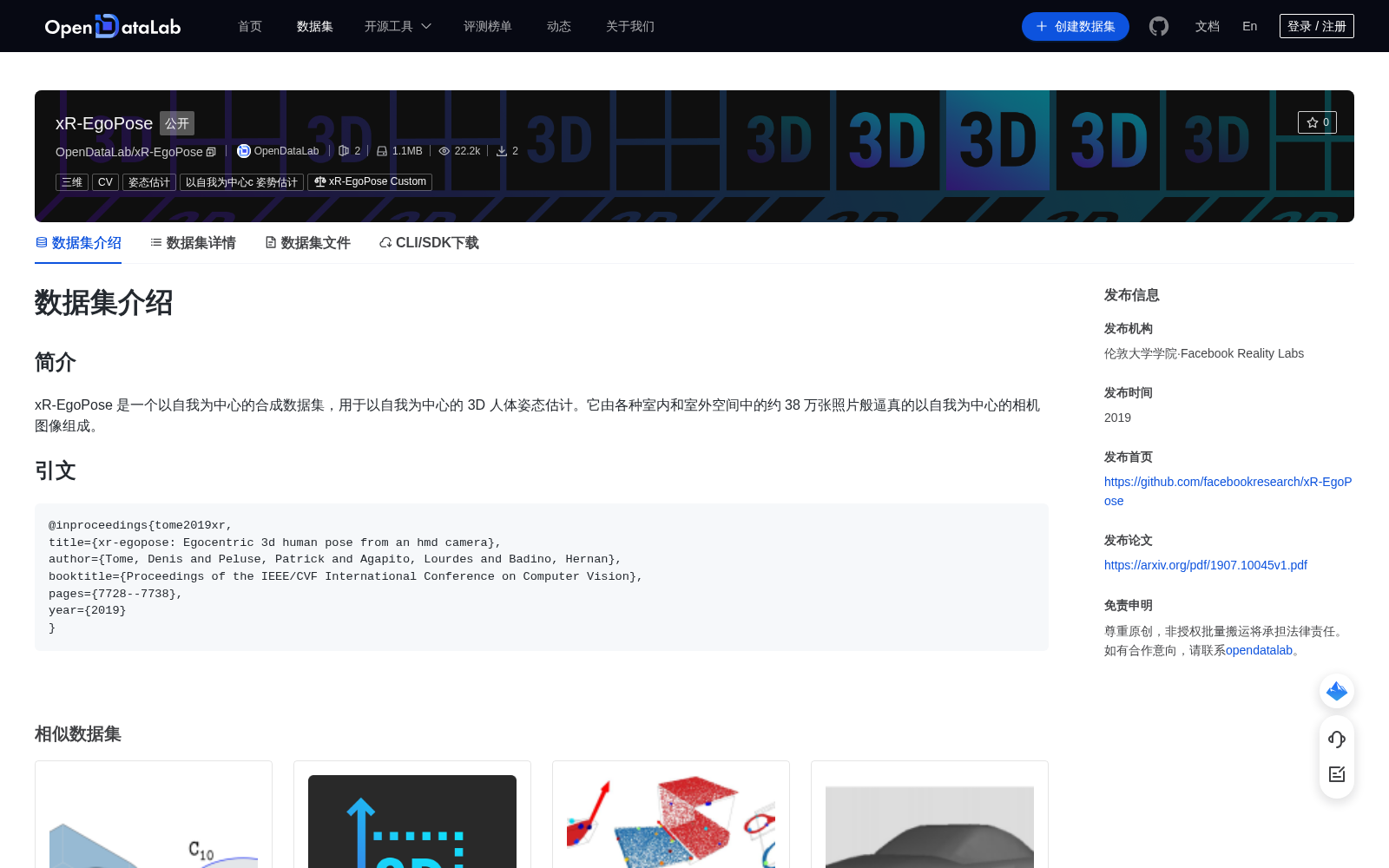Copy the OpenDataLab/xR-EgoPose path icon
Screen dimensions: 1389x868
pyautogui.click(x=211, y=152)
